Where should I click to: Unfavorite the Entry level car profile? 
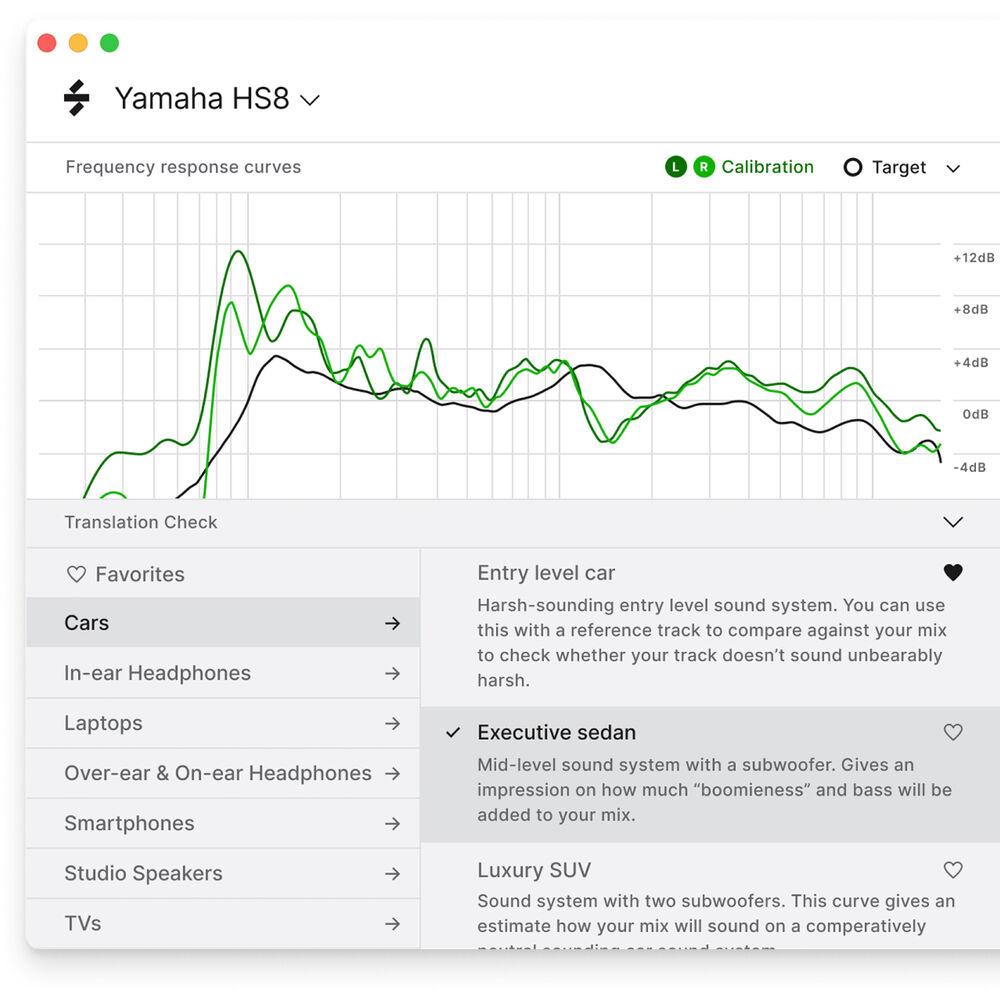(x=953, y=573)
